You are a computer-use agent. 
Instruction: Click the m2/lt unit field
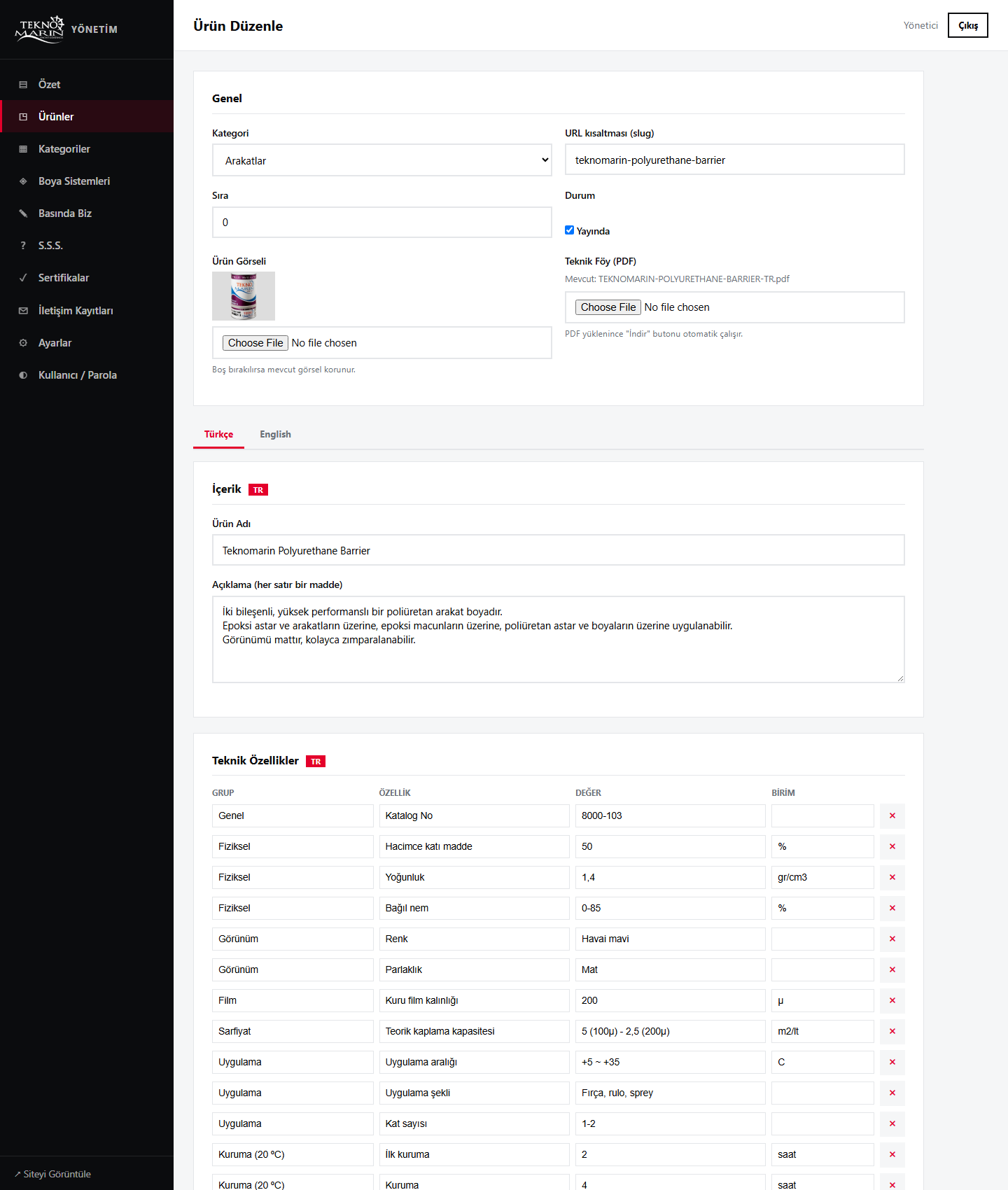tap(823, 1031)
